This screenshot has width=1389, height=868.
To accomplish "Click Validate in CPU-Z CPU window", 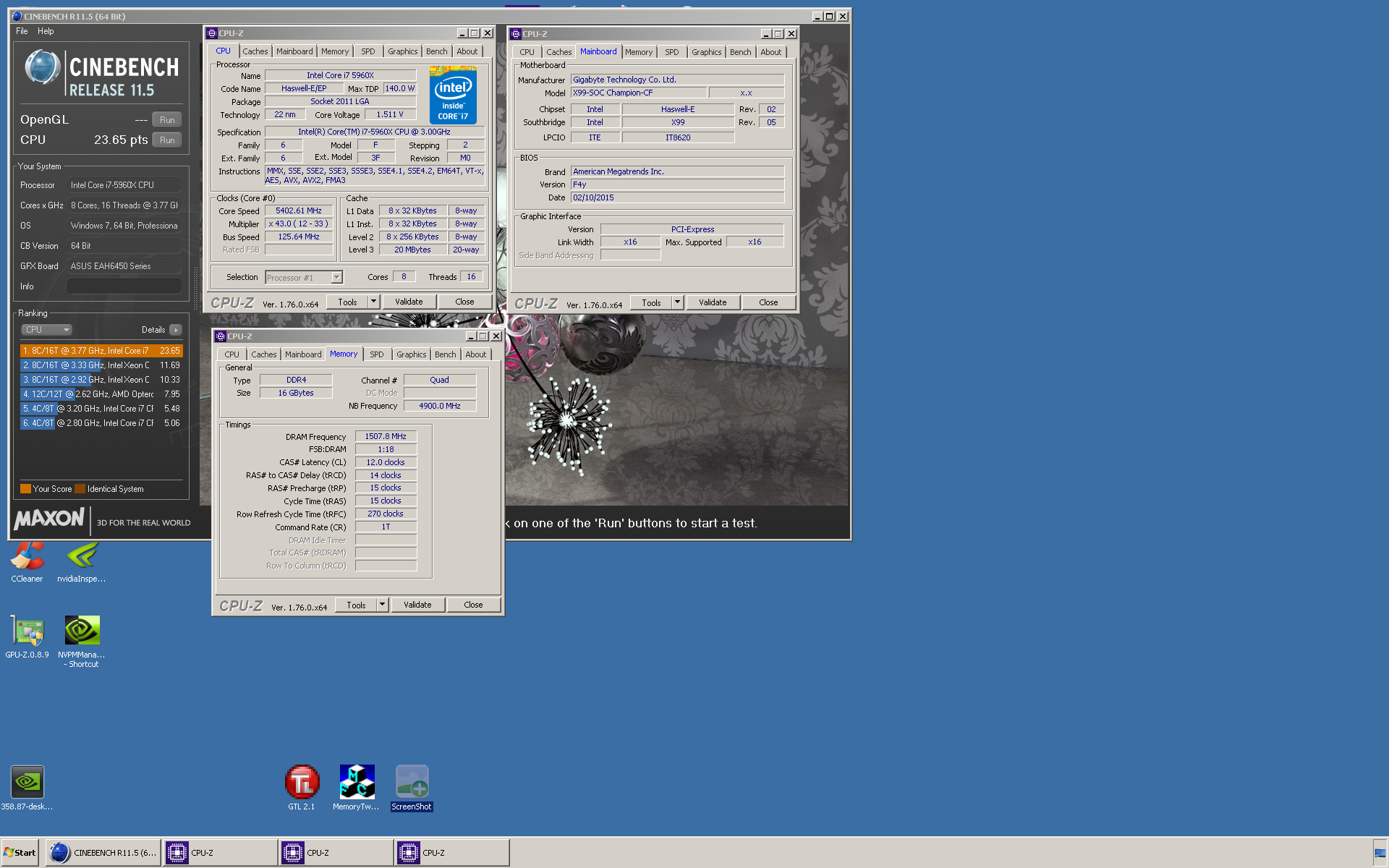I will pyautogui.click(x=409, y=302).
